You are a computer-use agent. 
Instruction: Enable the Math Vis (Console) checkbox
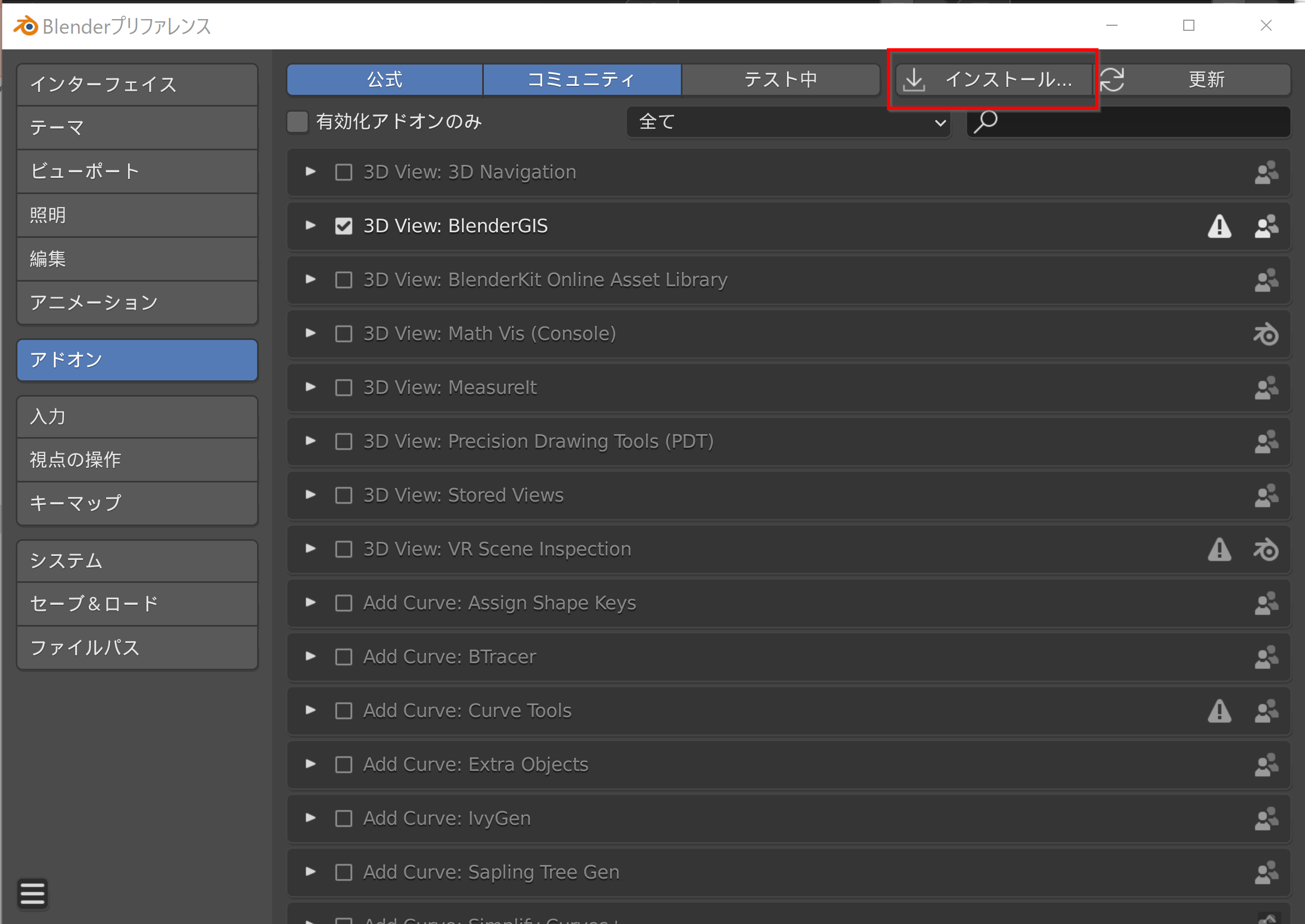[x=343, y=334]
